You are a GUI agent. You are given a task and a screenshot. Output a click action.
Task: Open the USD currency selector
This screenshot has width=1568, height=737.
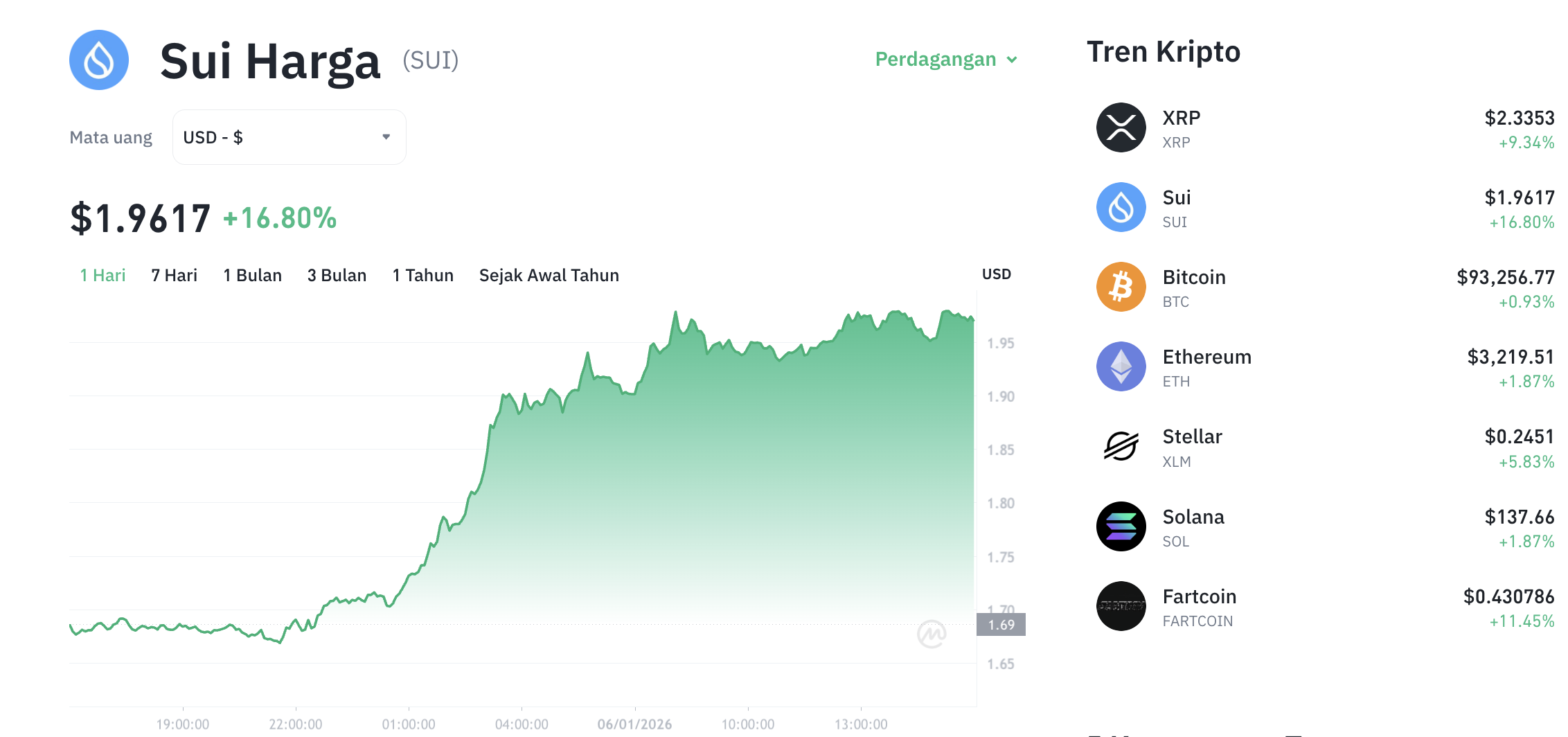point(289,136)
